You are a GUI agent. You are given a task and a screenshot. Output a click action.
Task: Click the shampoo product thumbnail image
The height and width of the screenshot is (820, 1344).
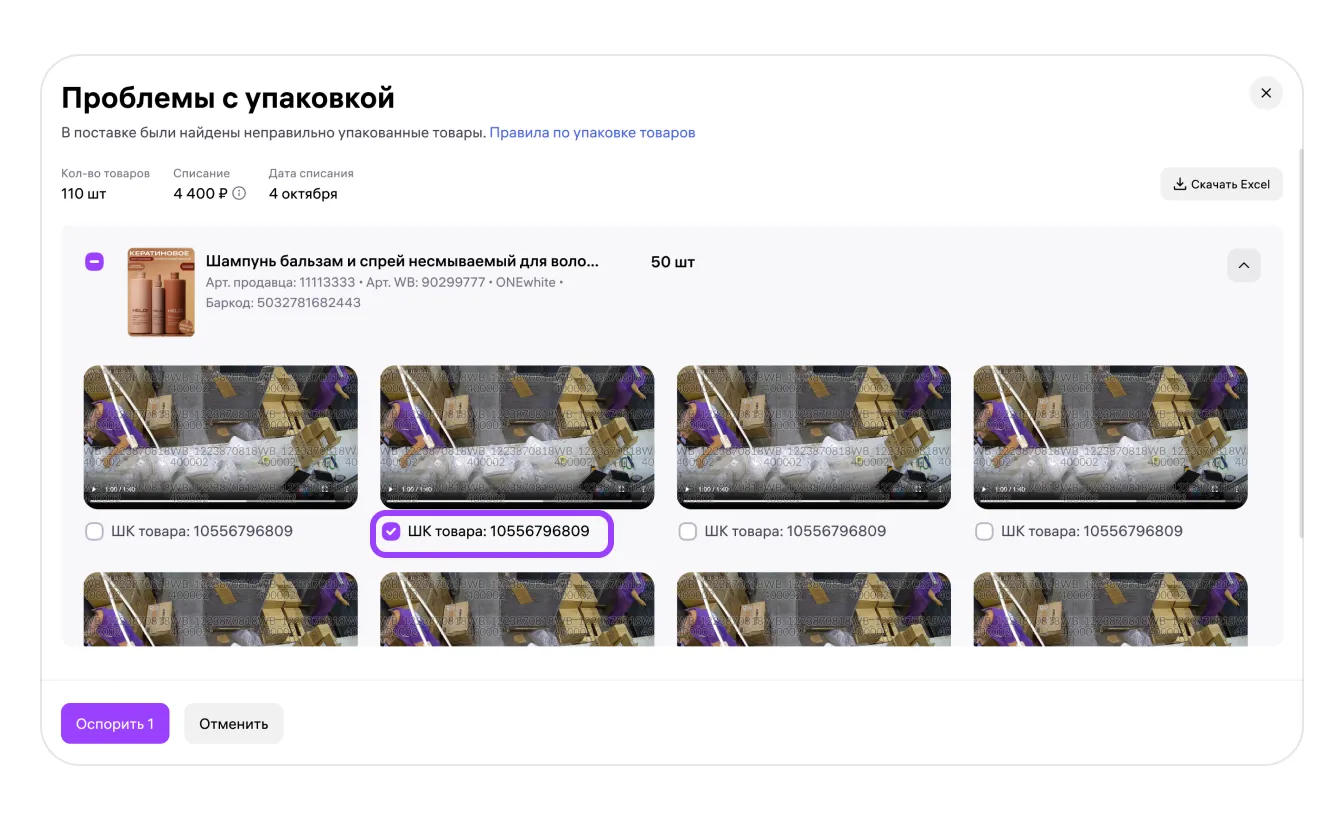[x=161, y=292]
